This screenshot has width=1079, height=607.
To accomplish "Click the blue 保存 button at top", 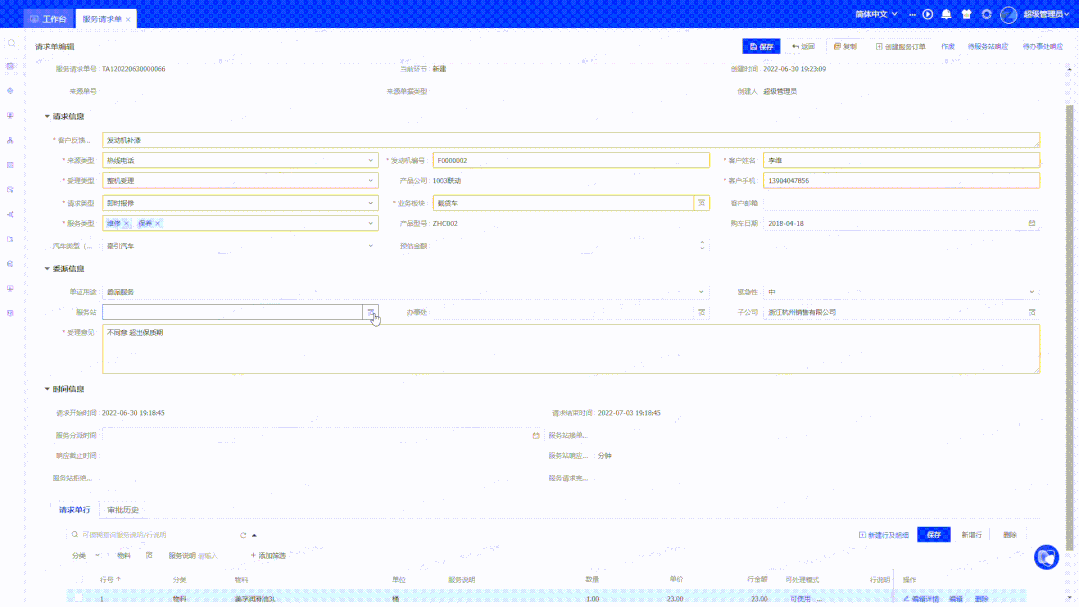I will click(x=761, y=46).
